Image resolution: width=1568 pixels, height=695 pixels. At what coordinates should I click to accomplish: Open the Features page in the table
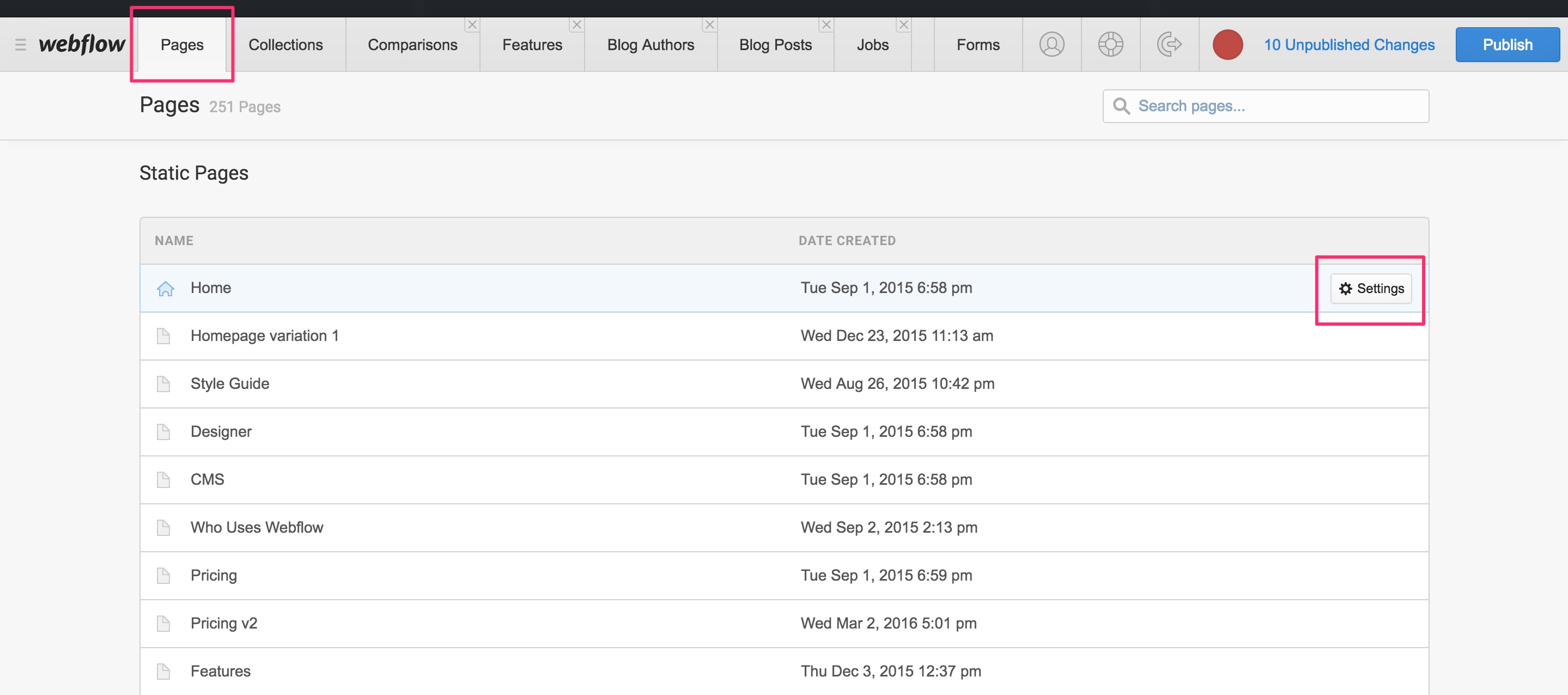coord(784,671)
